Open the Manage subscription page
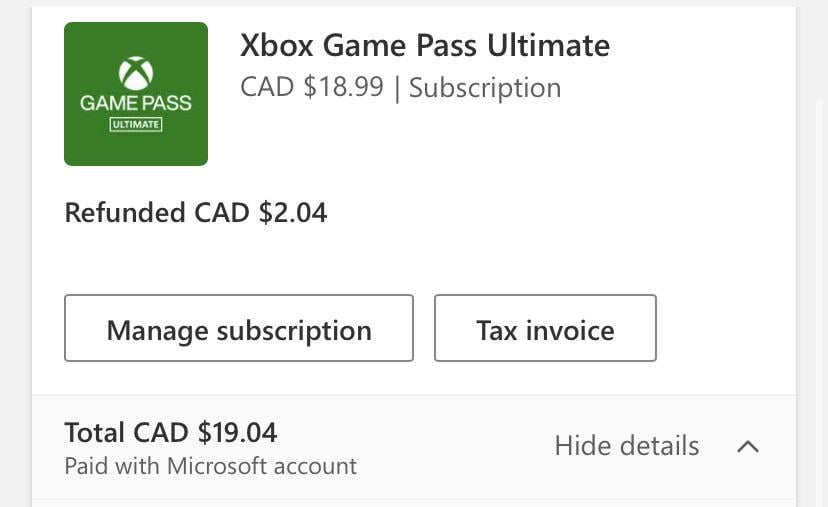 click(239, 328)
